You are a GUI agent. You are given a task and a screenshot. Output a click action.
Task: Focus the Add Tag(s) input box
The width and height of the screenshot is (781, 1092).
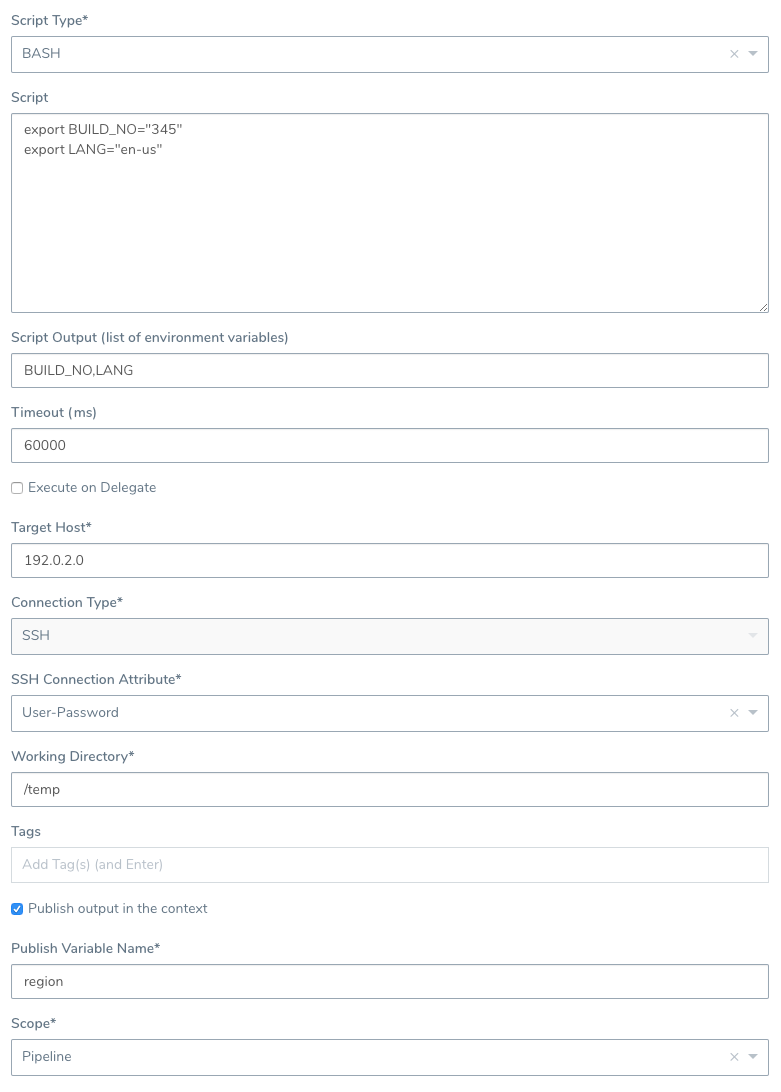point(389,865)
